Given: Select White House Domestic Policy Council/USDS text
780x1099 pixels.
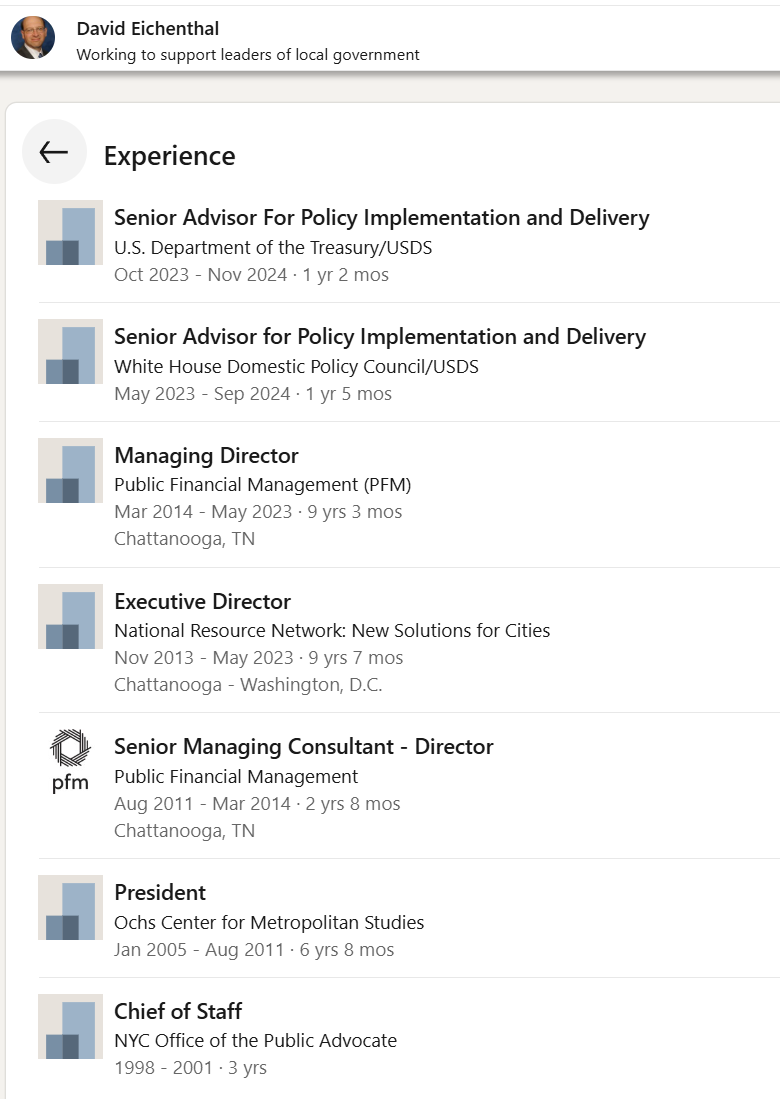Looking at the screenshot, I should (296, 367).
